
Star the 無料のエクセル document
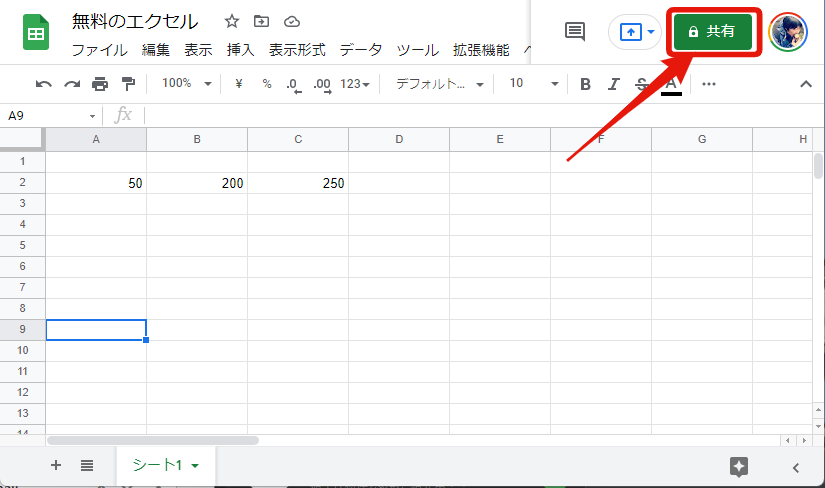(232, 21)
